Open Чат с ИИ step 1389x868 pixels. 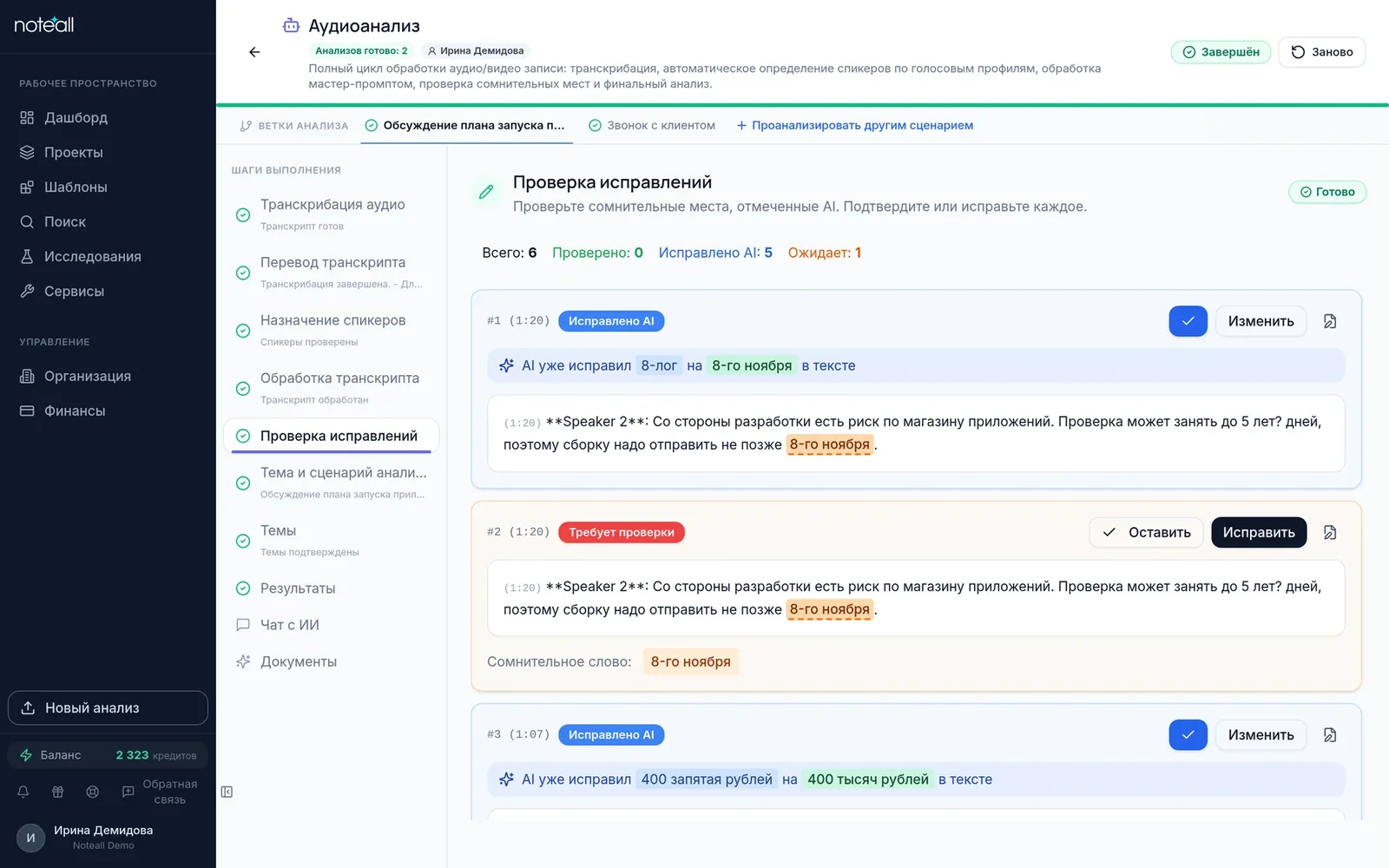point(332,625)
